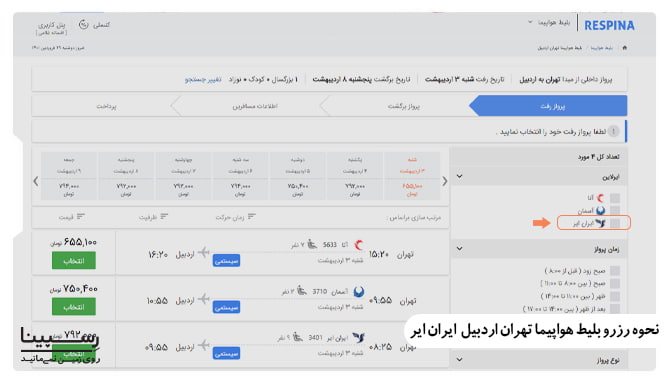Click the user avatar icon beside کشملی
Screen dimensions: 670x385
[x=84, y=25]
